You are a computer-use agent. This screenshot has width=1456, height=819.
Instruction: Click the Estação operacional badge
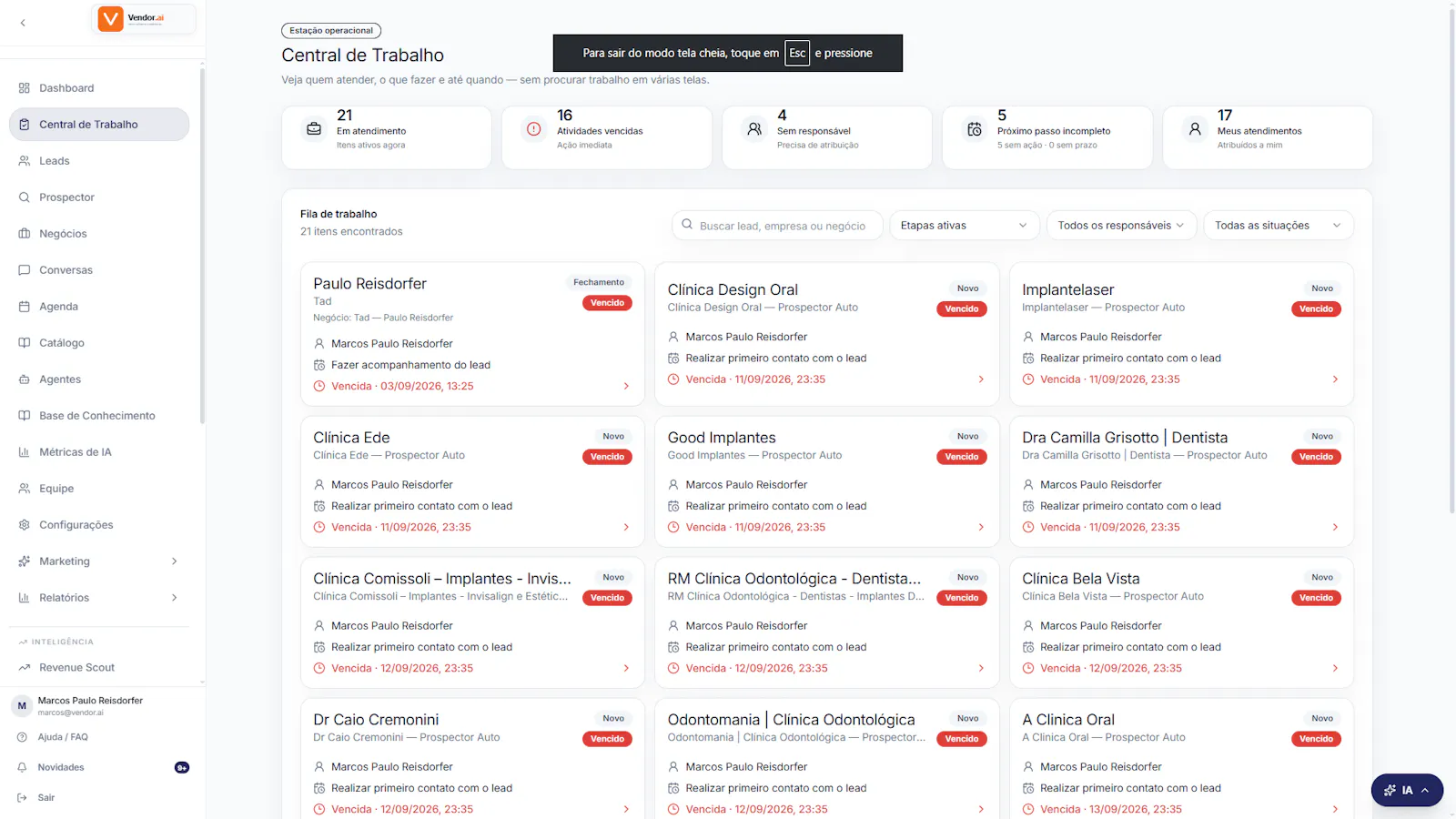click(x=331, y=31)
